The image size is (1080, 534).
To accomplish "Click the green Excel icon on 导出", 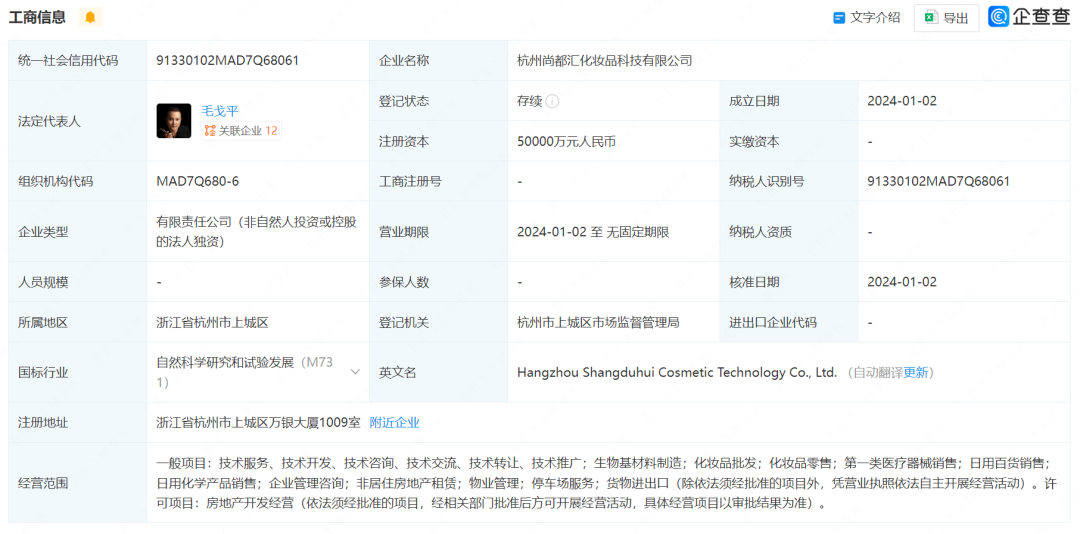I will tap(930, 18).
